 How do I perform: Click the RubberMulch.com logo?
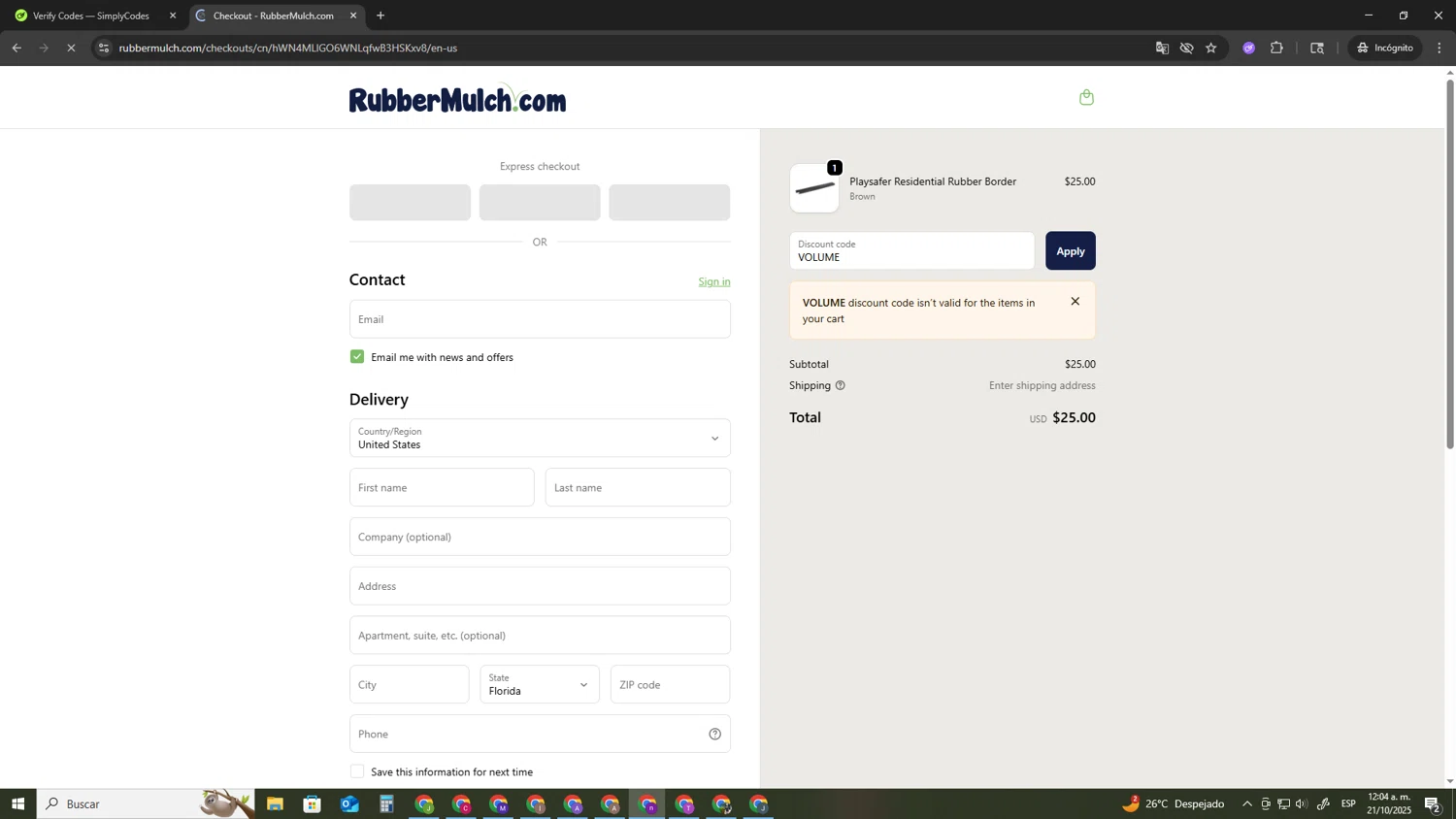[x=457, y=99]
